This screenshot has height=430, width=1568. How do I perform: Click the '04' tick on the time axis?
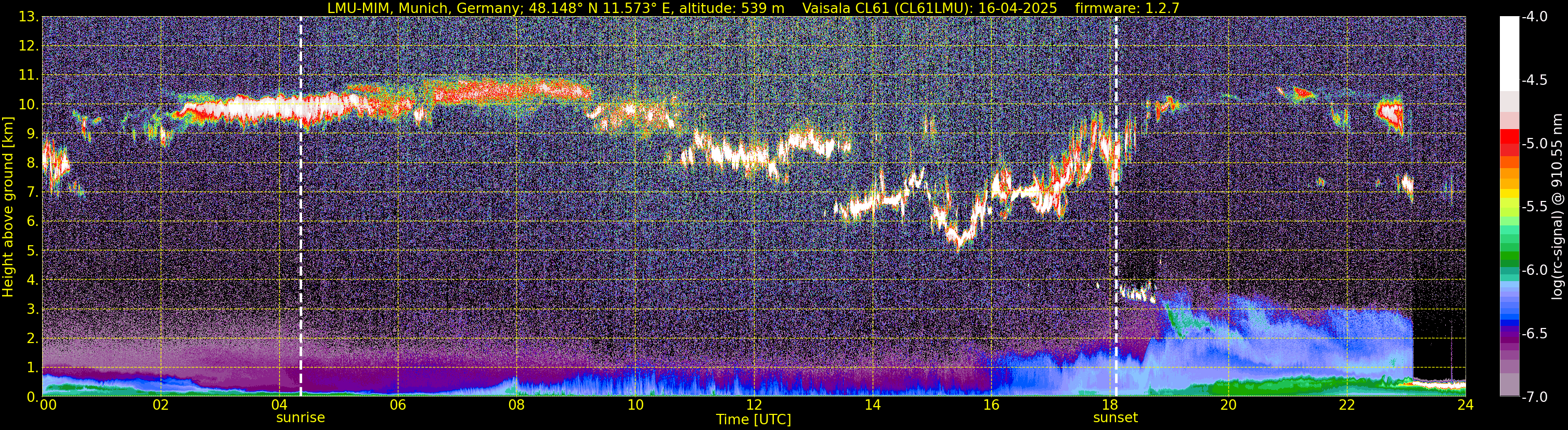point(279,405)
